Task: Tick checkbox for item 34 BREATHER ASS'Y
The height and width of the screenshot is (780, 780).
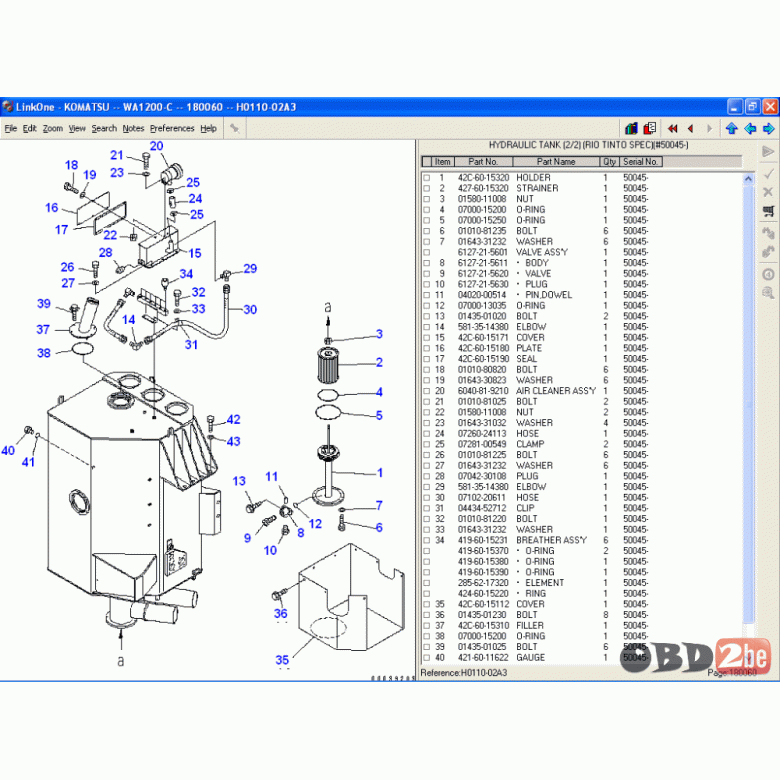Action: coord(426,540)
